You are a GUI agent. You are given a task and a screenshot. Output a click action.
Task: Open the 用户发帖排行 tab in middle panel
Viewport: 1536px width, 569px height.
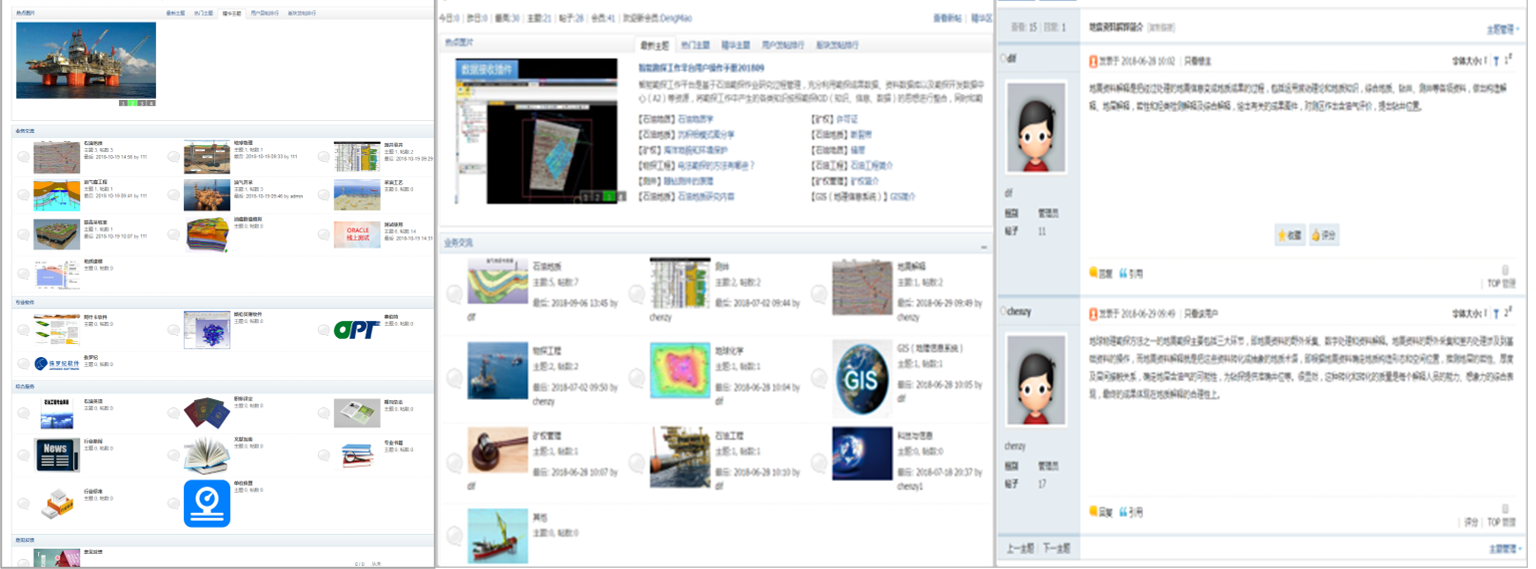pos(785,45)
